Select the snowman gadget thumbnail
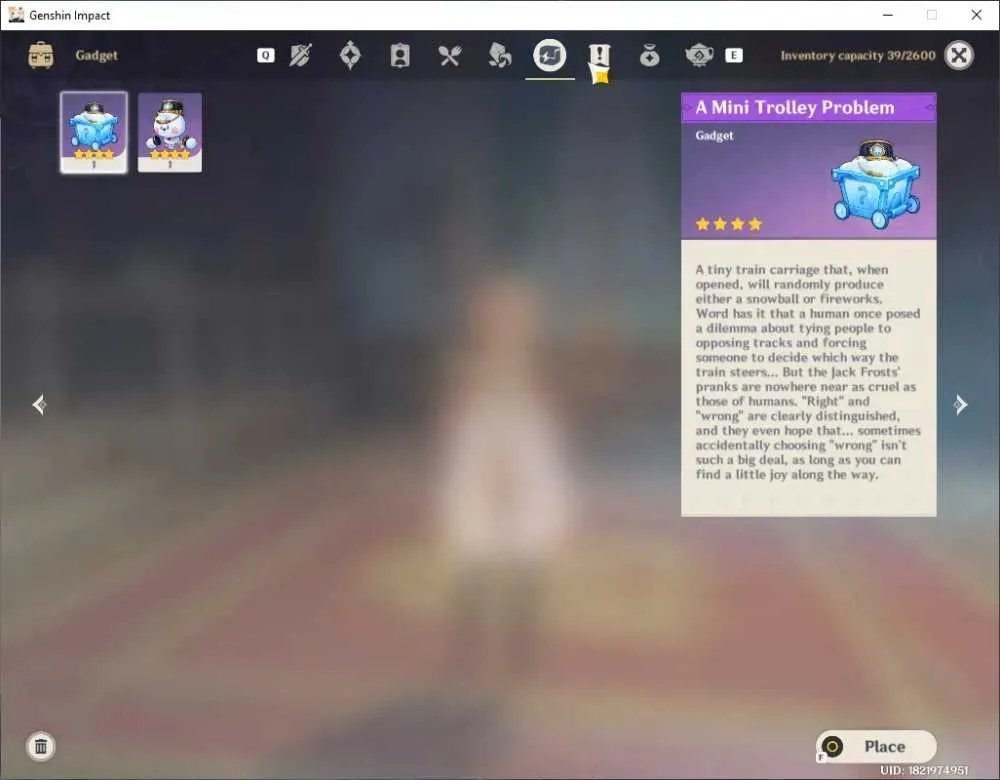 point(170,132)
